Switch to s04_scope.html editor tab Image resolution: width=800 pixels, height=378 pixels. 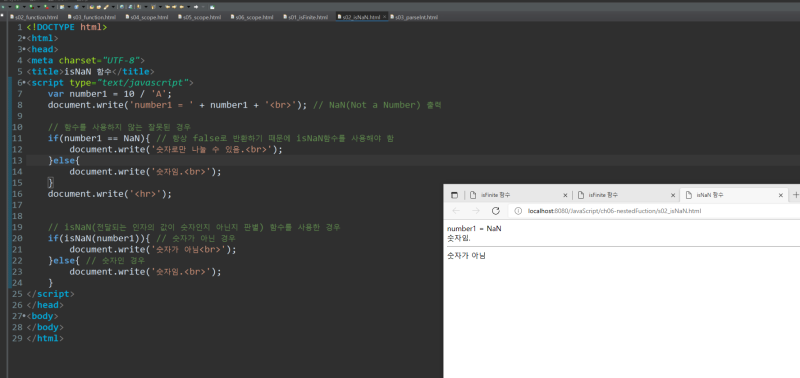coord(146,17)
